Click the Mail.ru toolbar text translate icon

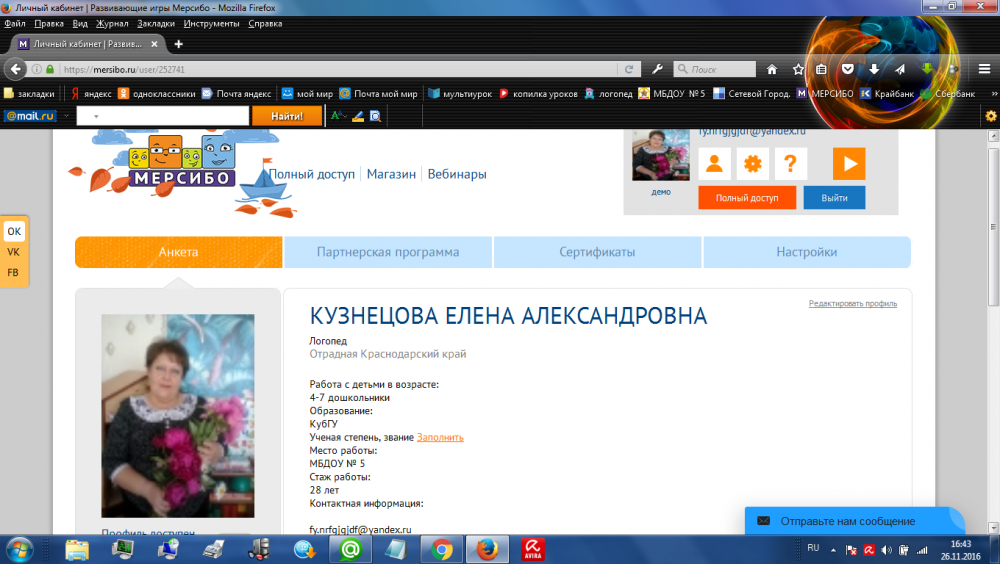point(338,116)
